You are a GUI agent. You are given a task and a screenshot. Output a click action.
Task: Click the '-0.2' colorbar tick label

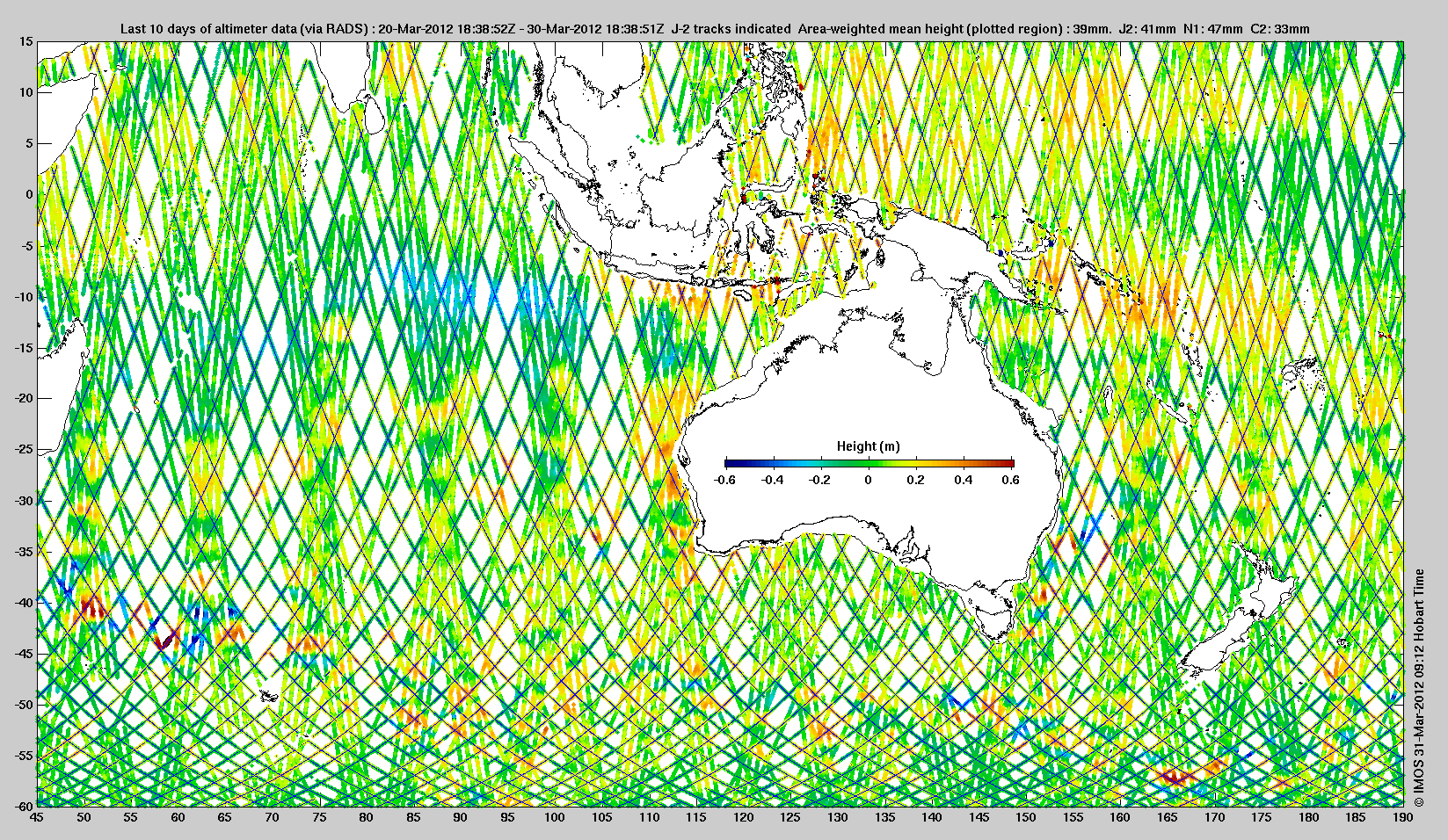tap(820, 480)
